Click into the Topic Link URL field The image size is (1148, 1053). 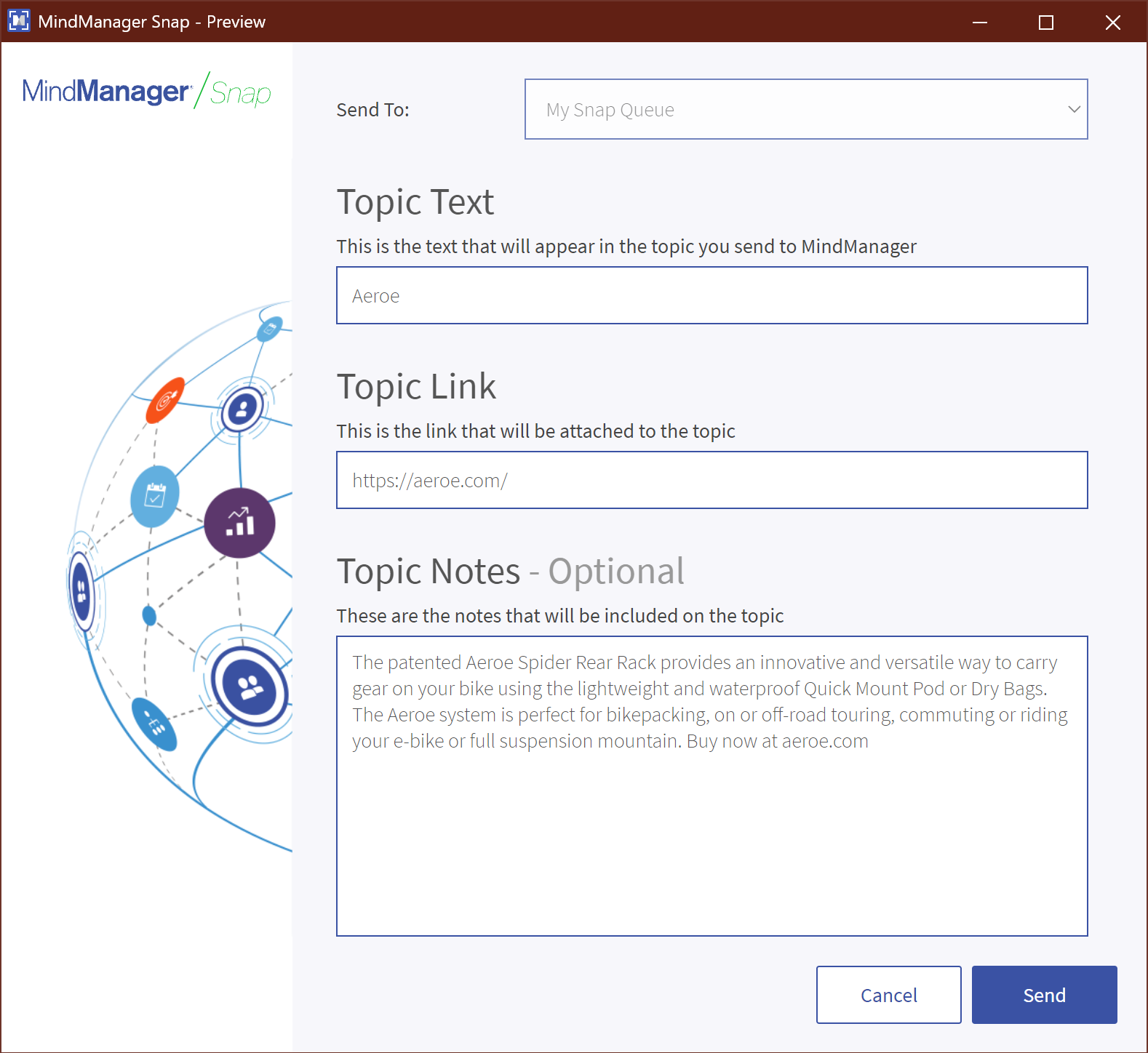click(x=711, y=480)
